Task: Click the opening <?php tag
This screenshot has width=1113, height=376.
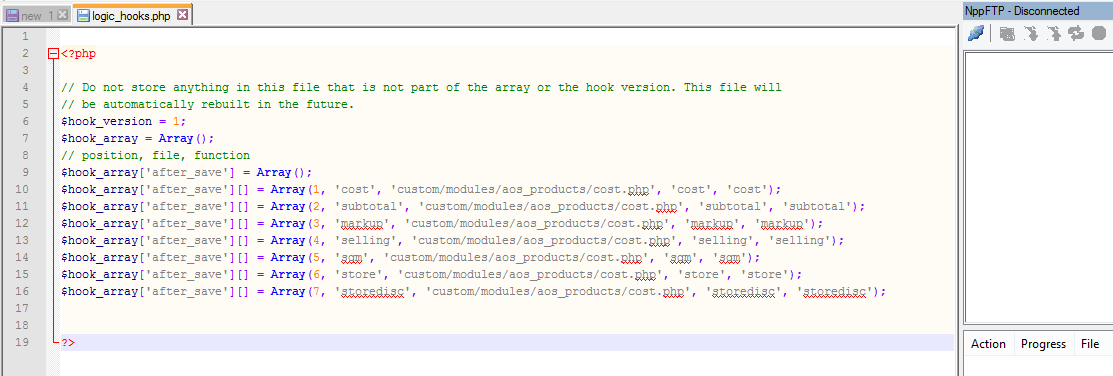Action: click(x=78, y=53)
